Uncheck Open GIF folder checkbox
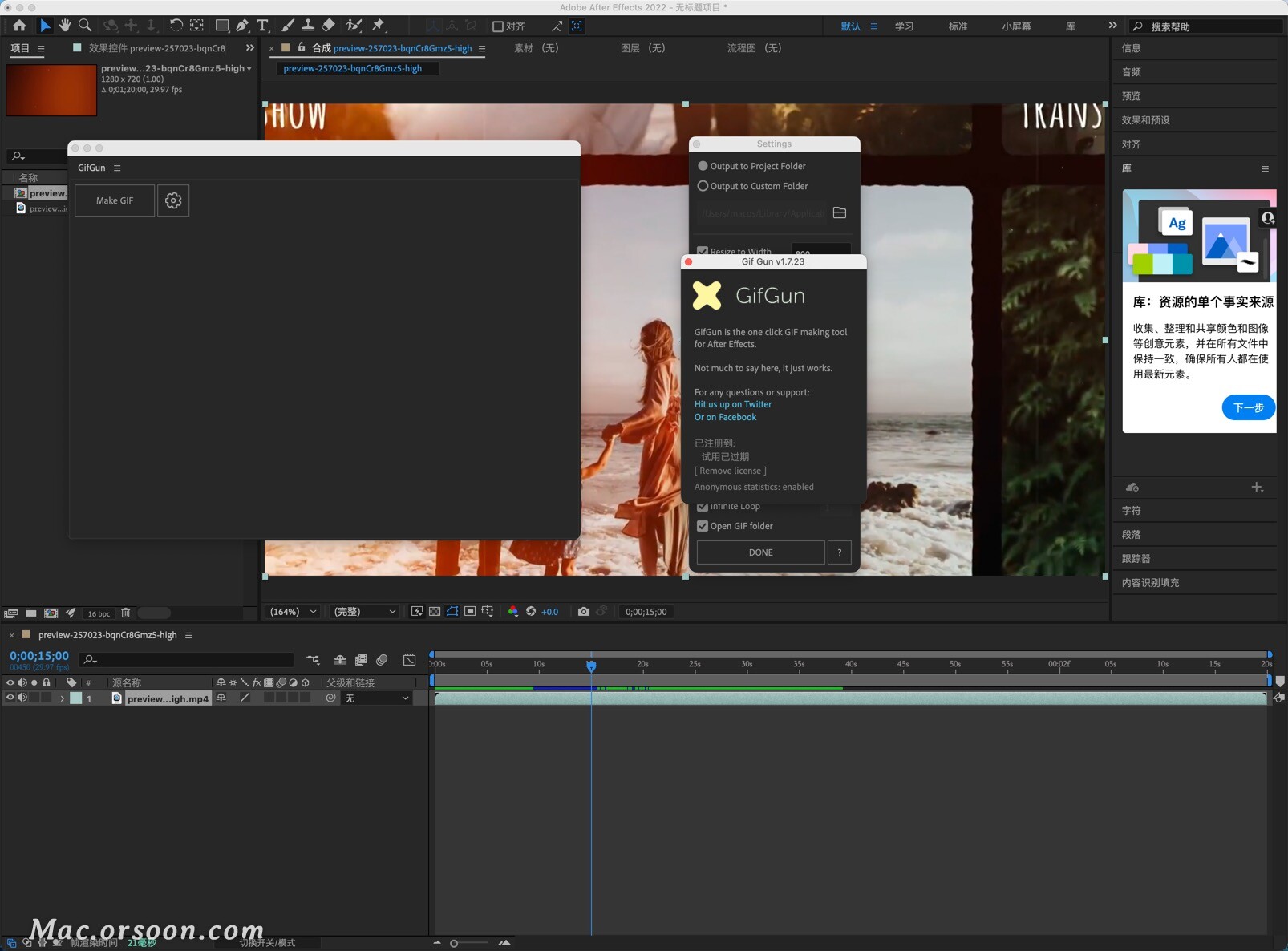Image resolution: width=1288 pixels, height=951 pixels. tap(703, 526)
